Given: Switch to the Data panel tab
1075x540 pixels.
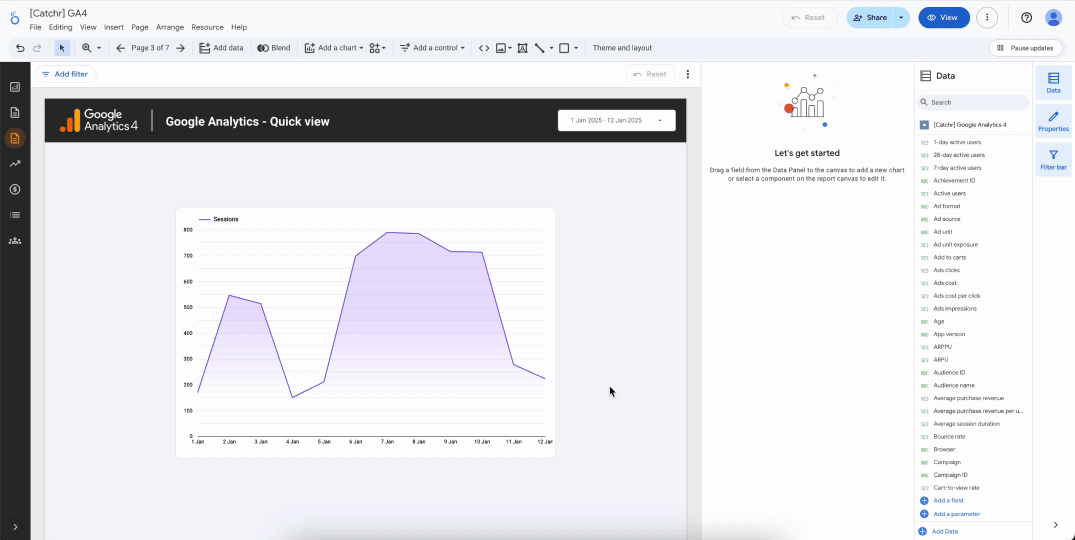Looking at the screenshot, I should 1053,82.
